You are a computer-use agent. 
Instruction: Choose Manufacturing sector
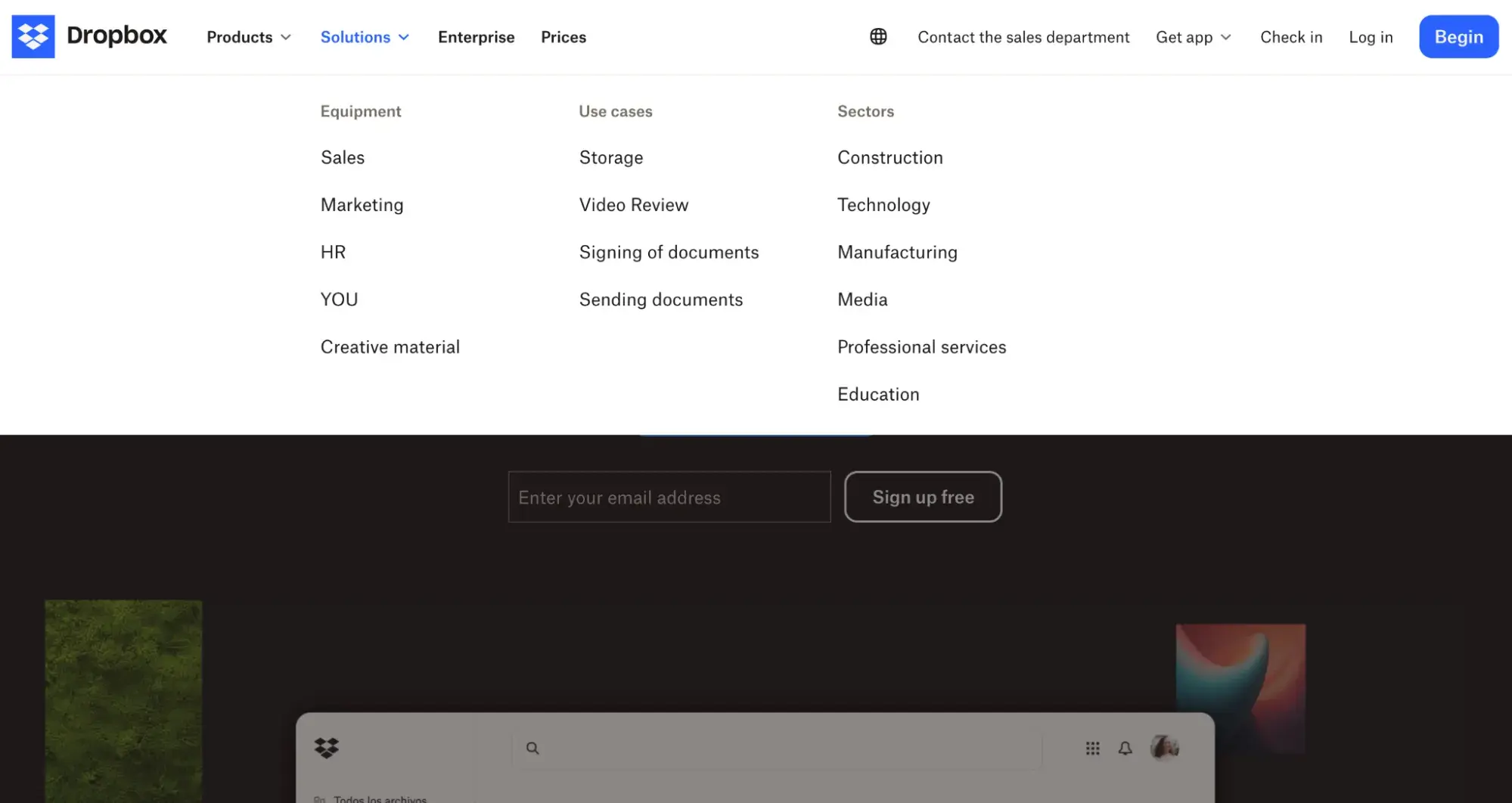pos(897,252)
